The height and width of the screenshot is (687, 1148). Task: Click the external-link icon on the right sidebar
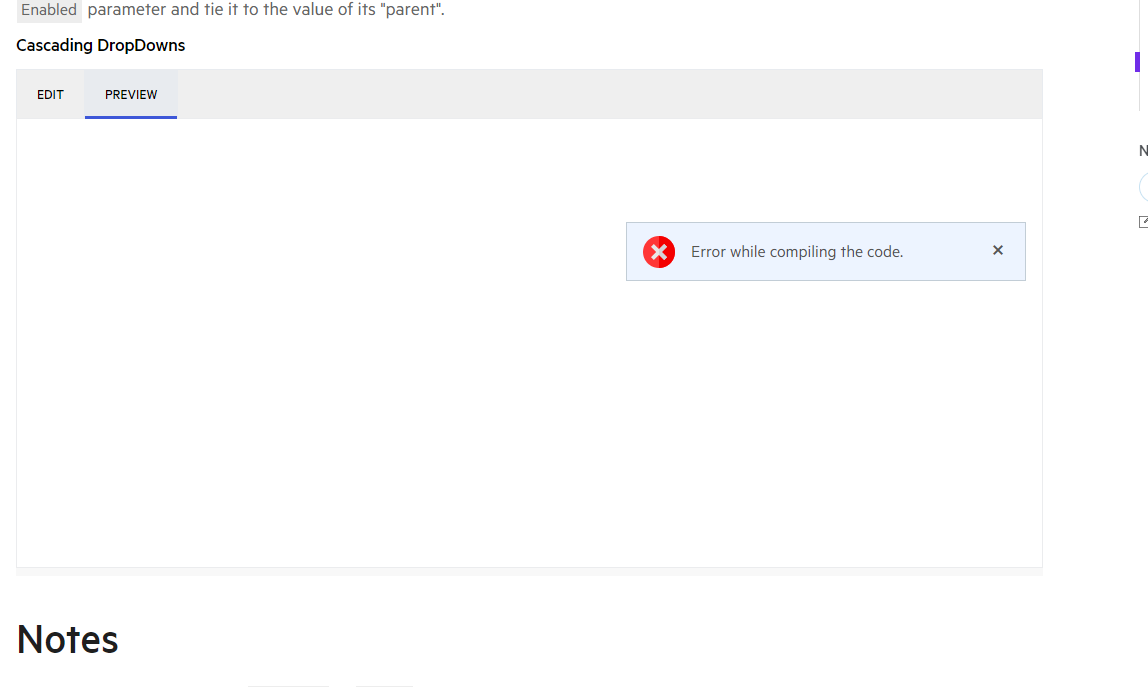pos(1142,222)
